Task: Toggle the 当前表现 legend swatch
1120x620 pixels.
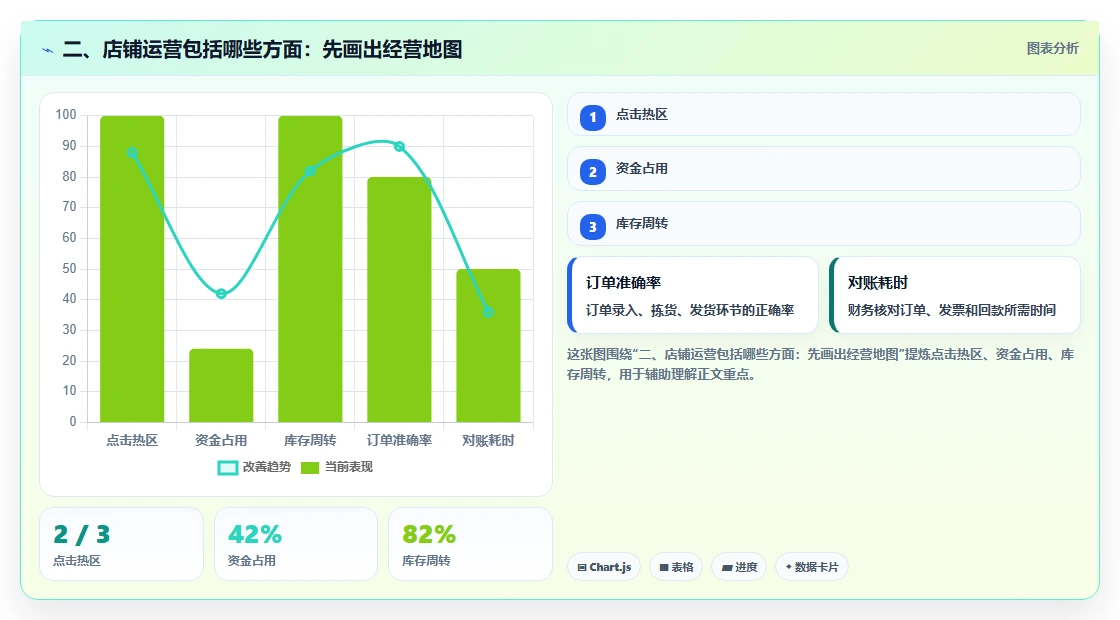Action: tap(309, 468)
